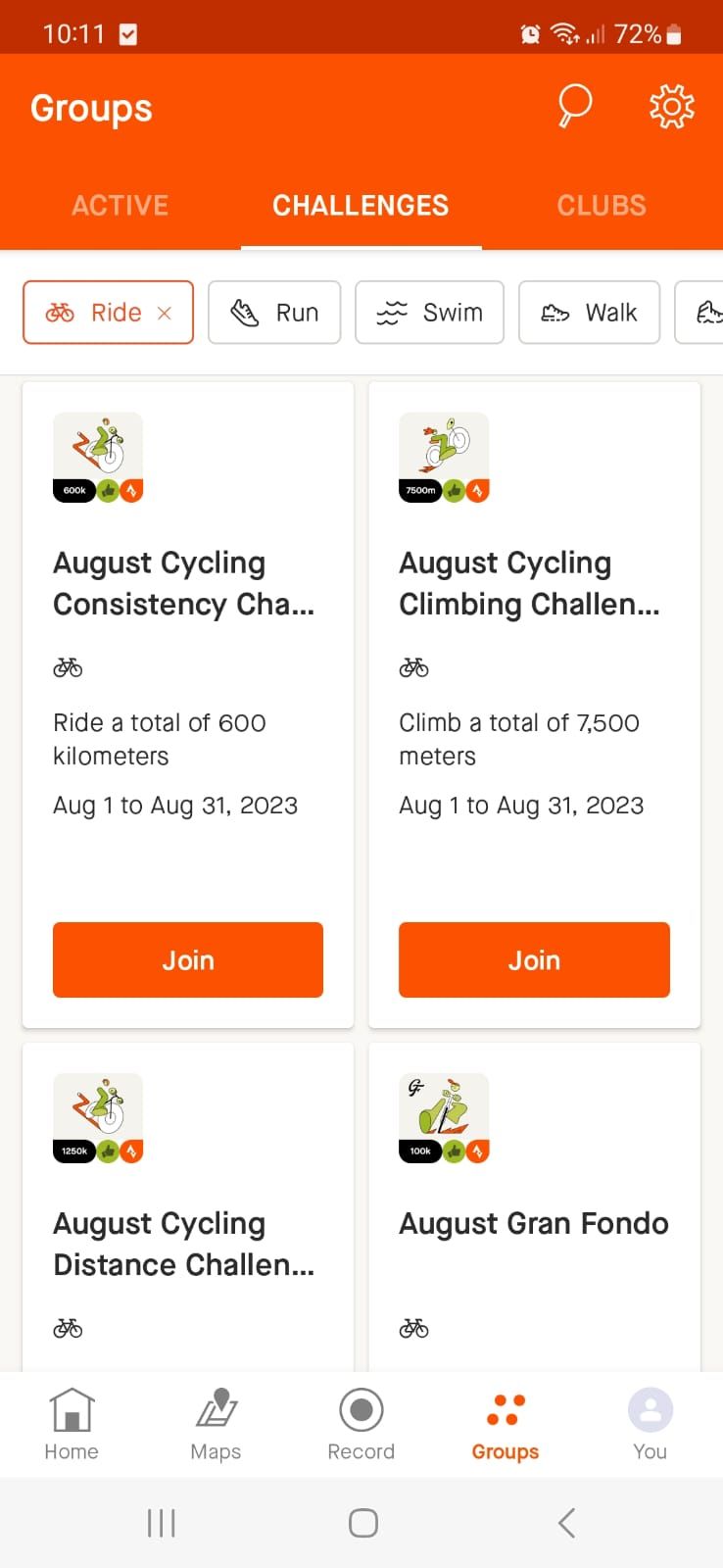
Task: Go to Home in bottom navigation
Action: (x=72, y=1424)
